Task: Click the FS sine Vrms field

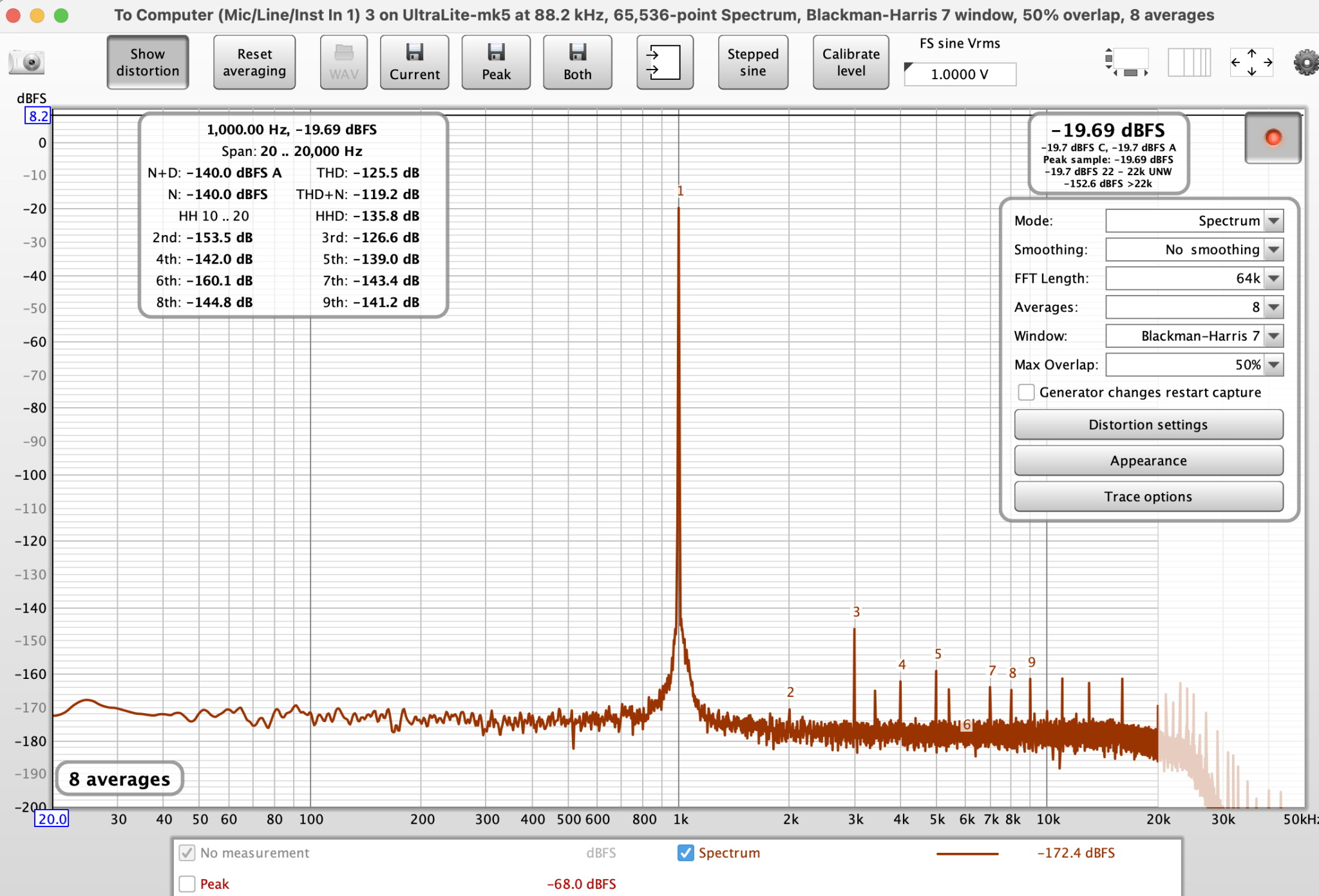Action: click(960, 74)
